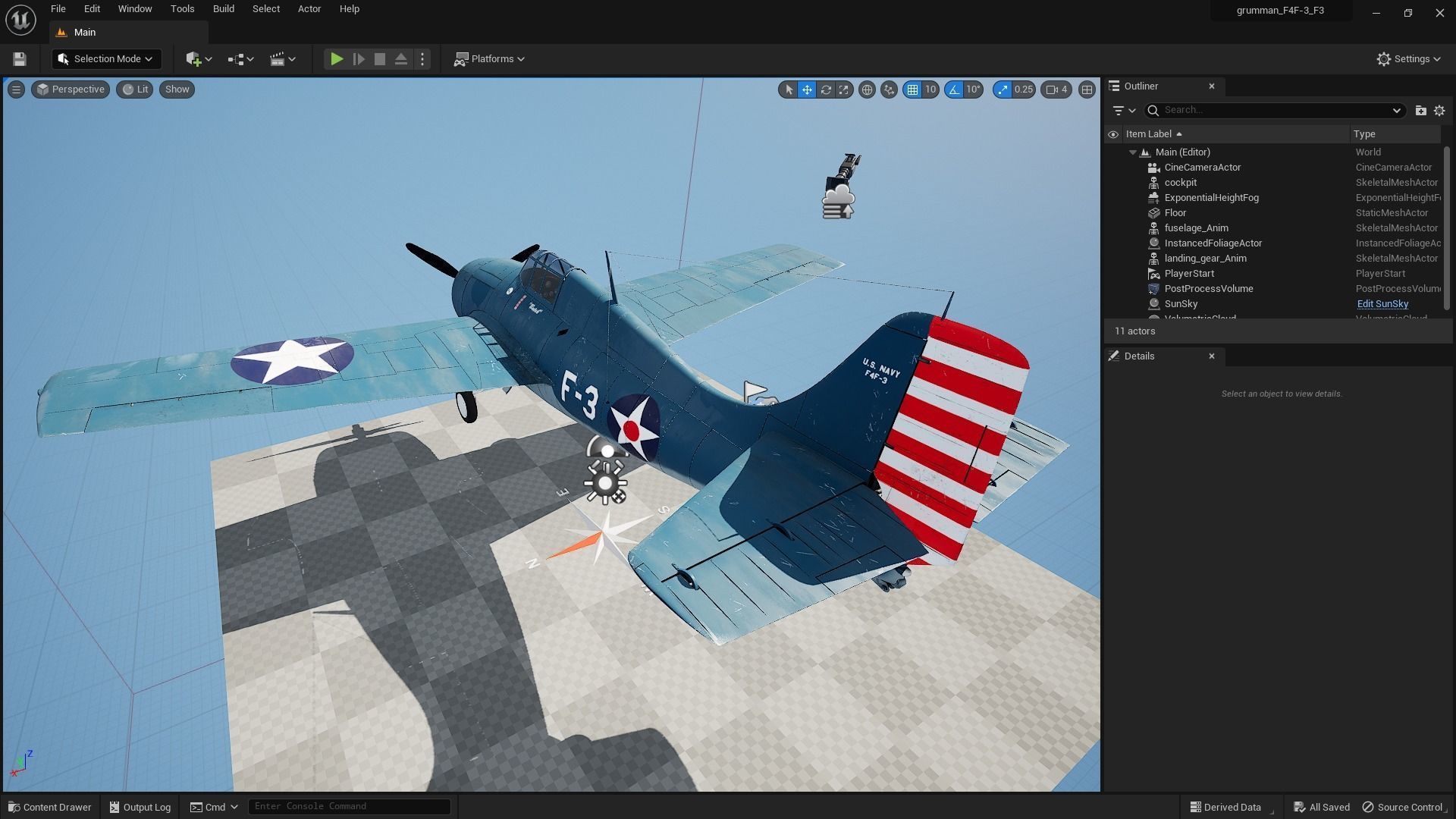
Task: Open the Derived Data menu
Action: point(1225,808)
